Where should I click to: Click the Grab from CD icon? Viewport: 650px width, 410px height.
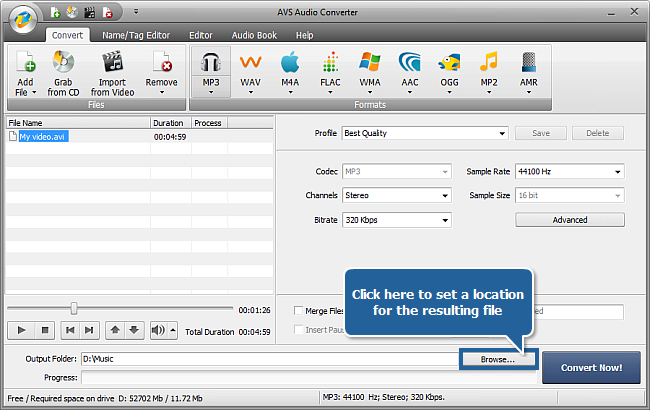pos(63,62)
